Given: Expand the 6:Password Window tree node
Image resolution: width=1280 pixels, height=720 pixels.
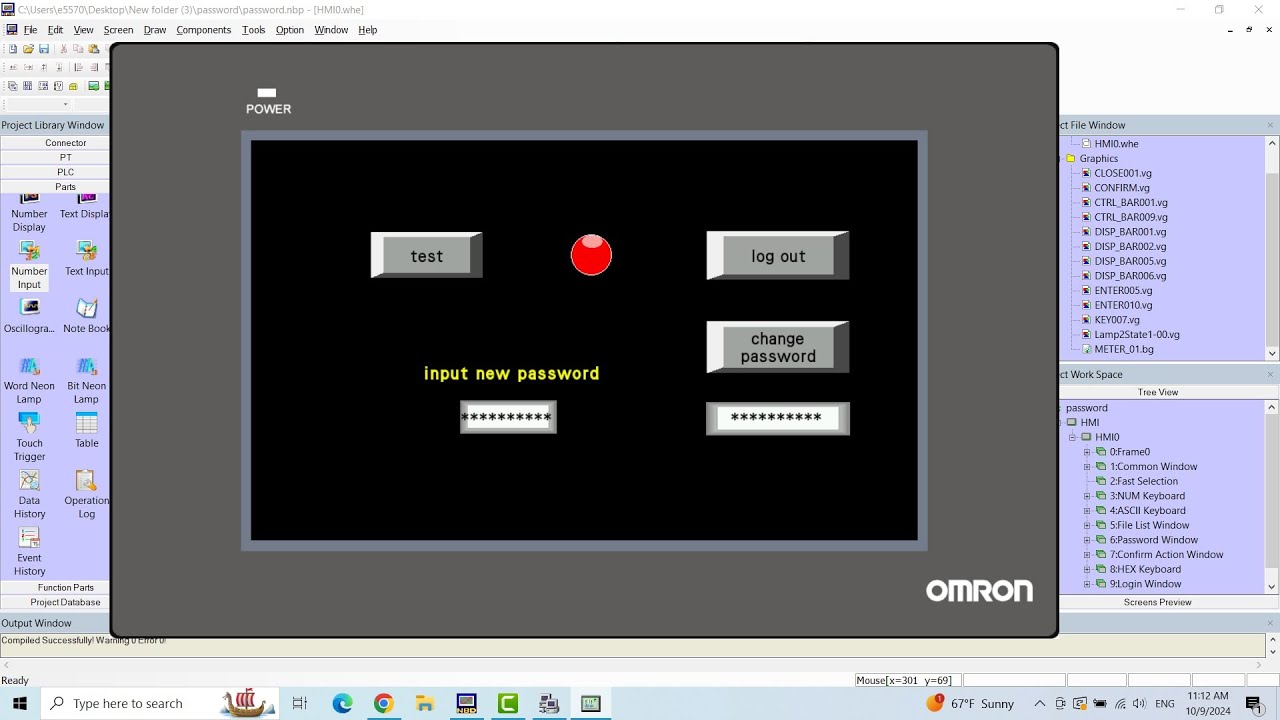Looking at the screenshot, I should (1087, 540).
